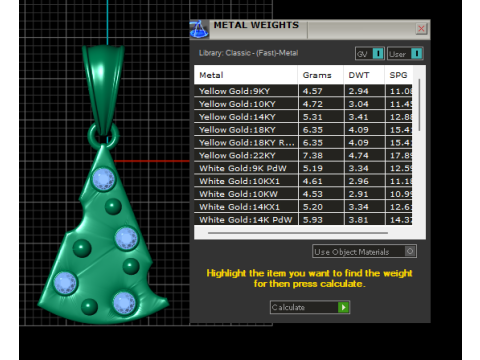Sort by the DWT column header
The image size is (480, 360).
tap(364, 75)
